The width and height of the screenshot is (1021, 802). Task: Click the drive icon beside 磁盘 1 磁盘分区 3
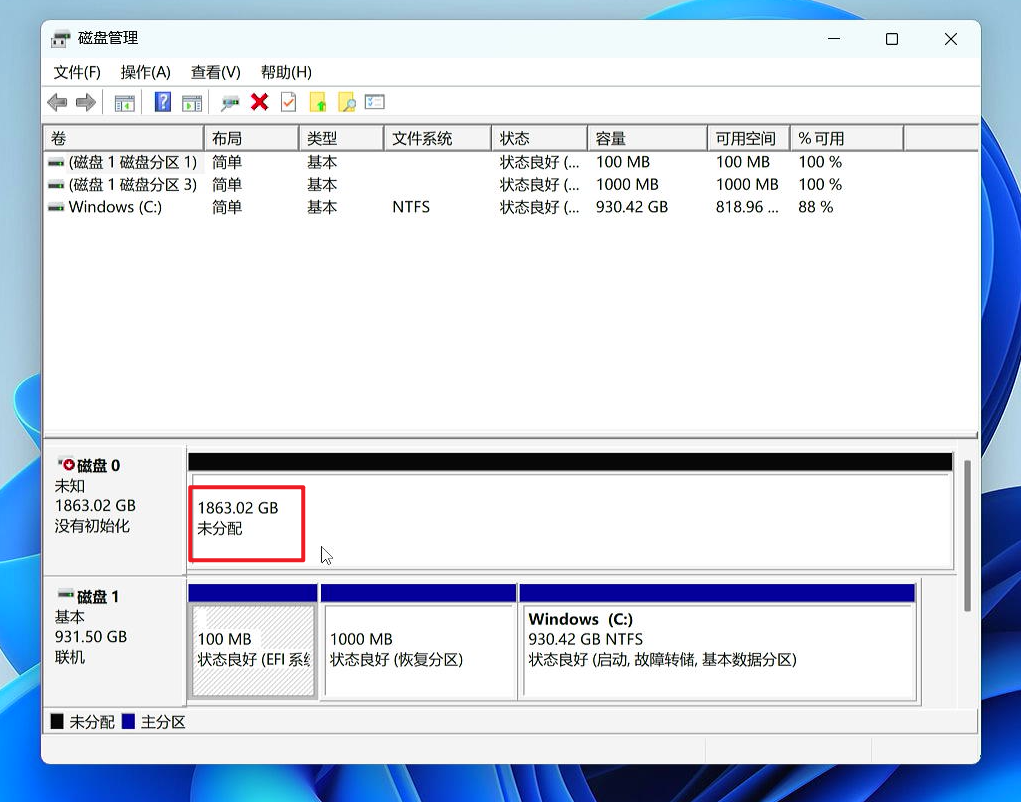point(56,186)
